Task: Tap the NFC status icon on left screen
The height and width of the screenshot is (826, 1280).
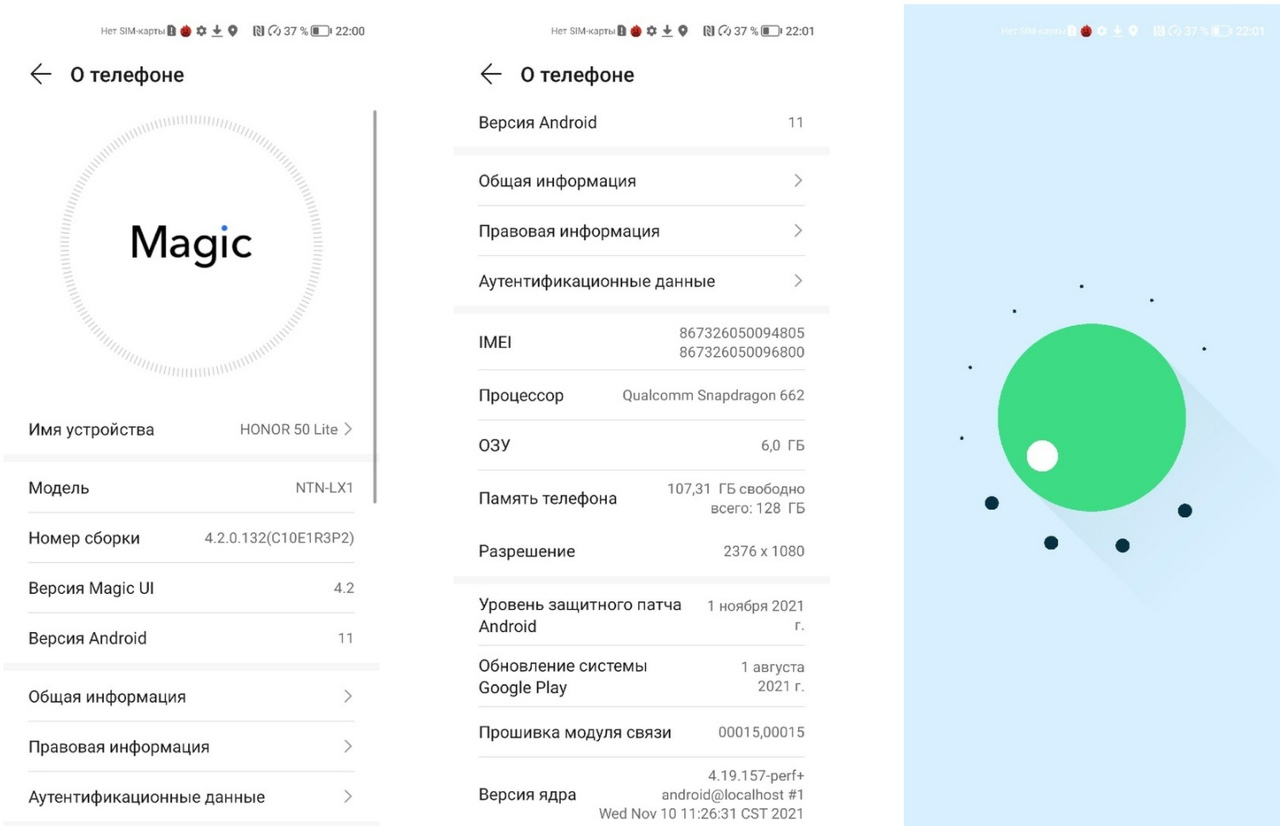Action: tap(259, 31)
